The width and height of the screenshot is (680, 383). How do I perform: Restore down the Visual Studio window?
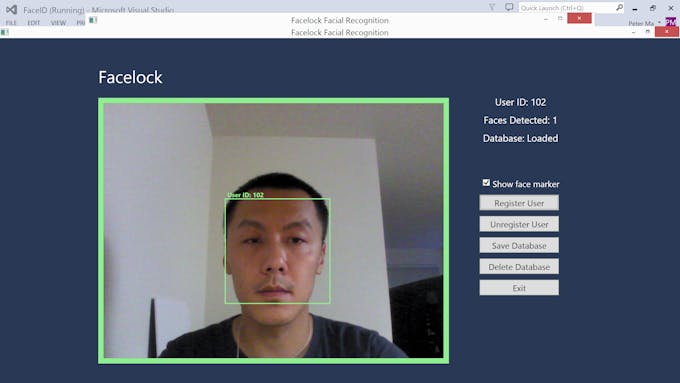653,8
